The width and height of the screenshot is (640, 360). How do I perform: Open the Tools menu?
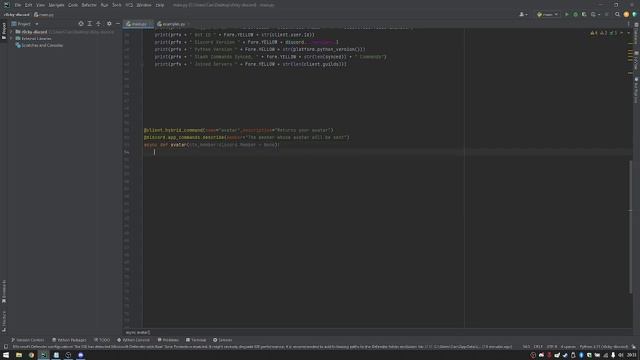point(117,5)
